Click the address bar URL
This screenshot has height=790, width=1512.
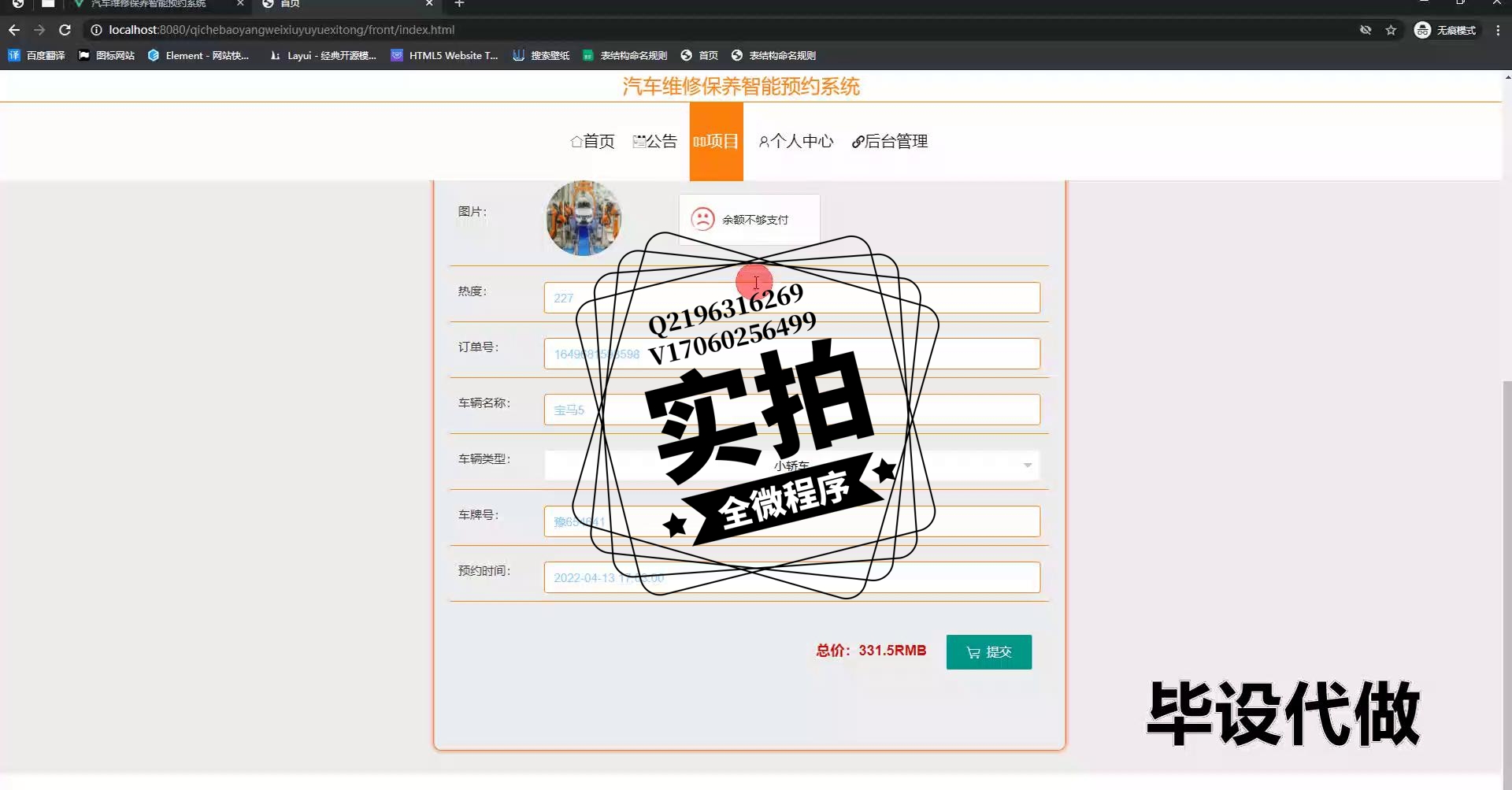[x=282, y=30]
